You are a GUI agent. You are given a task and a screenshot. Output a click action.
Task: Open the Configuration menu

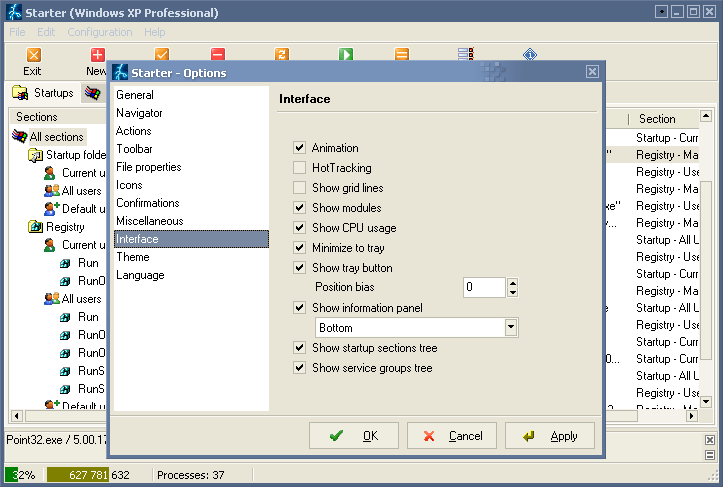click(x=100, y=32)
